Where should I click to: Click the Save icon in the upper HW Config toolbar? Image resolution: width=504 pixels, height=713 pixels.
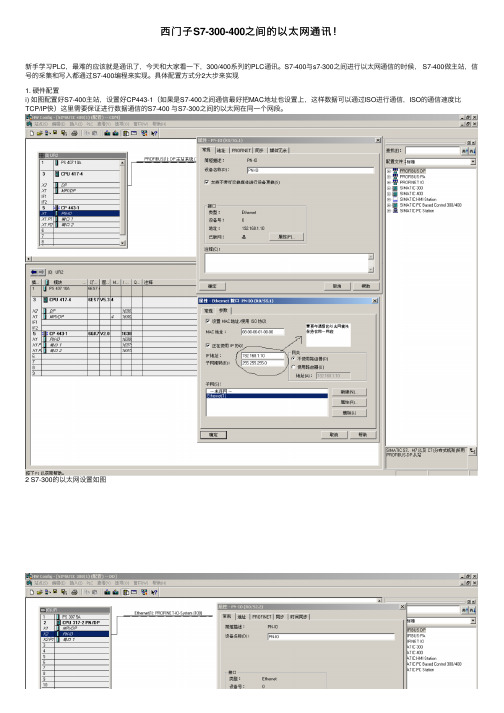[x=55, y=133]
